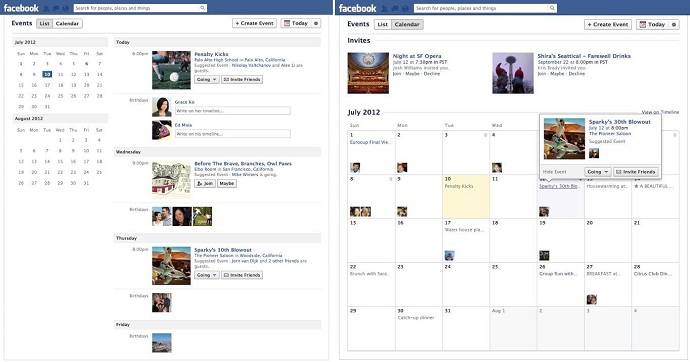Open messages icon in left window header

[x=56, y=8]
